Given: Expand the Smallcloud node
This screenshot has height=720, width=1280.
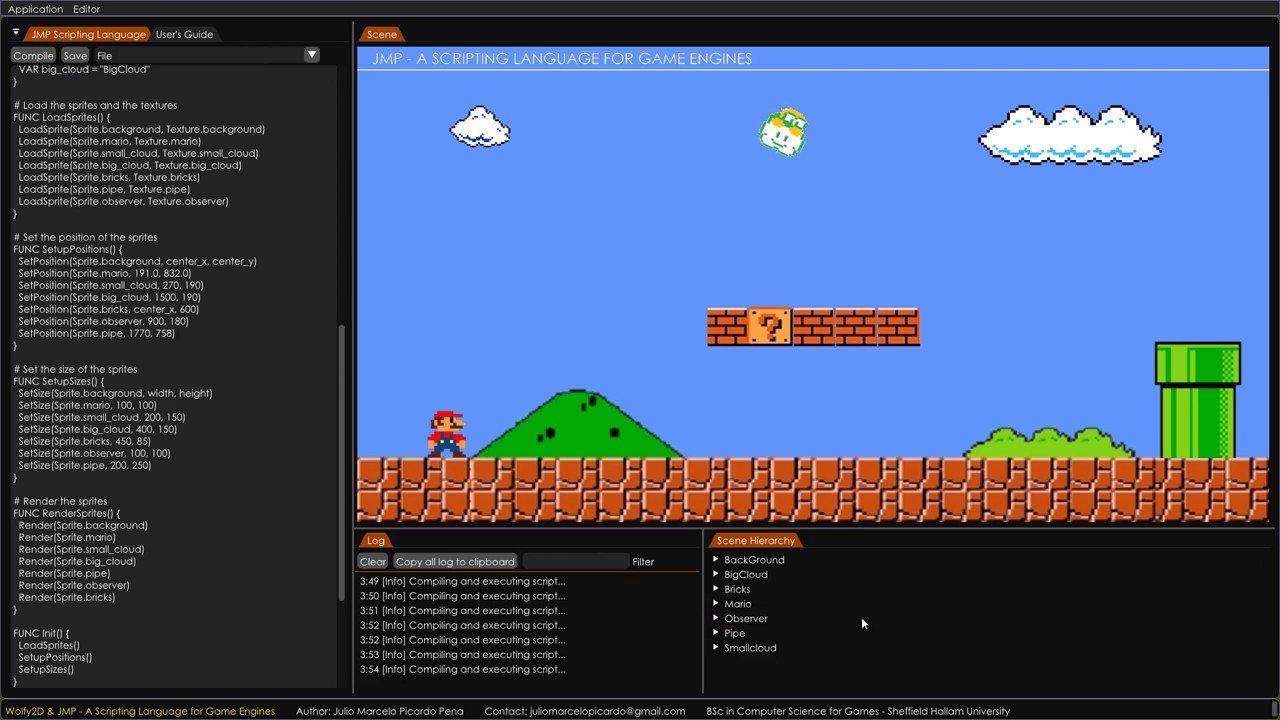Looking at the screenshot, I should pos(716,648).
